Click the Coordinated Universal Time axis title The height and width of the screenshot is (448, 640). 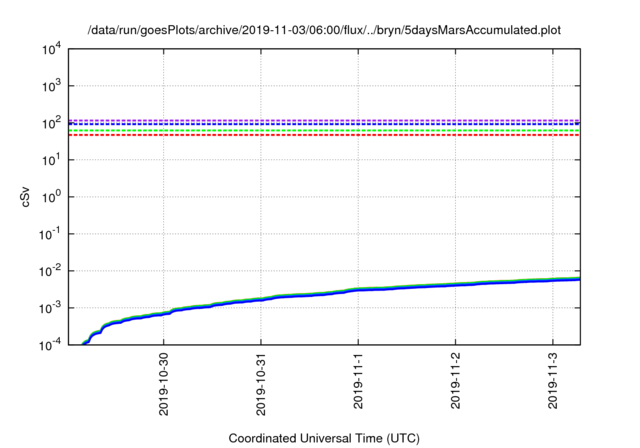click(324, 439)
